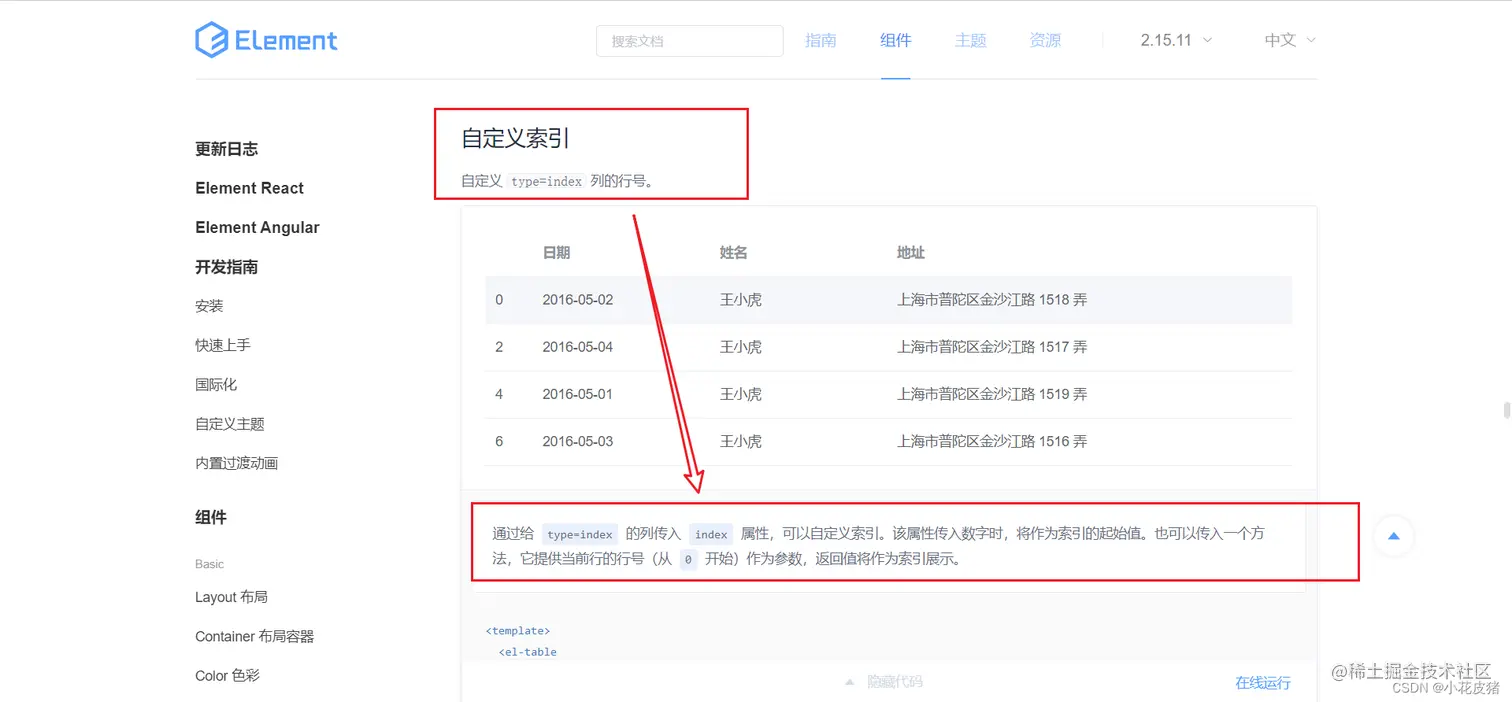Image resolution: width=1512 pixels, height=702 pixels.
Task: Click the 开发指南 sidebar heading
Action: [x=226, y=267]
